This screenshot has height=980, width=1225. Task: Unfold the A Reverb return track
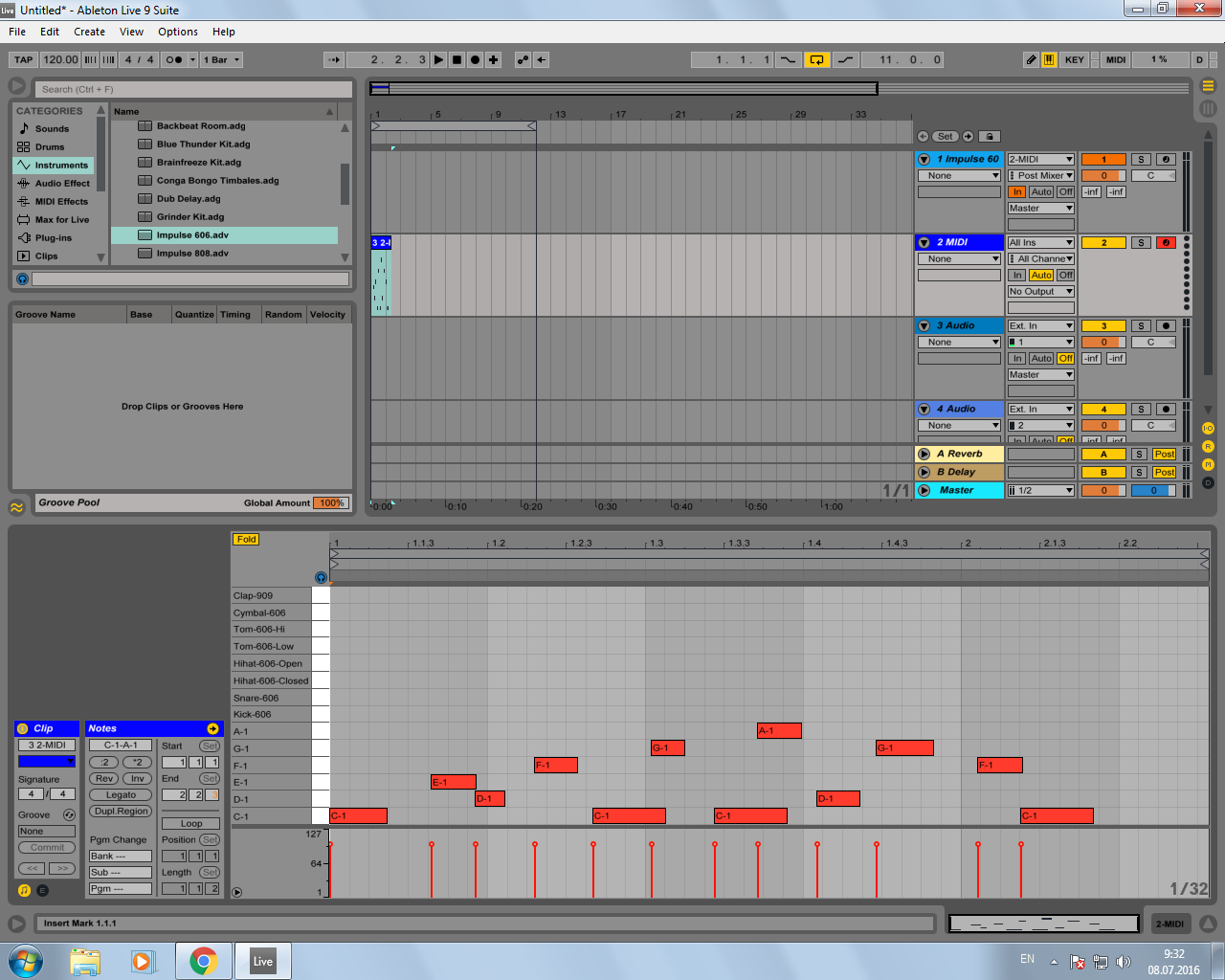pyautogui.click(x=924, y=455)
